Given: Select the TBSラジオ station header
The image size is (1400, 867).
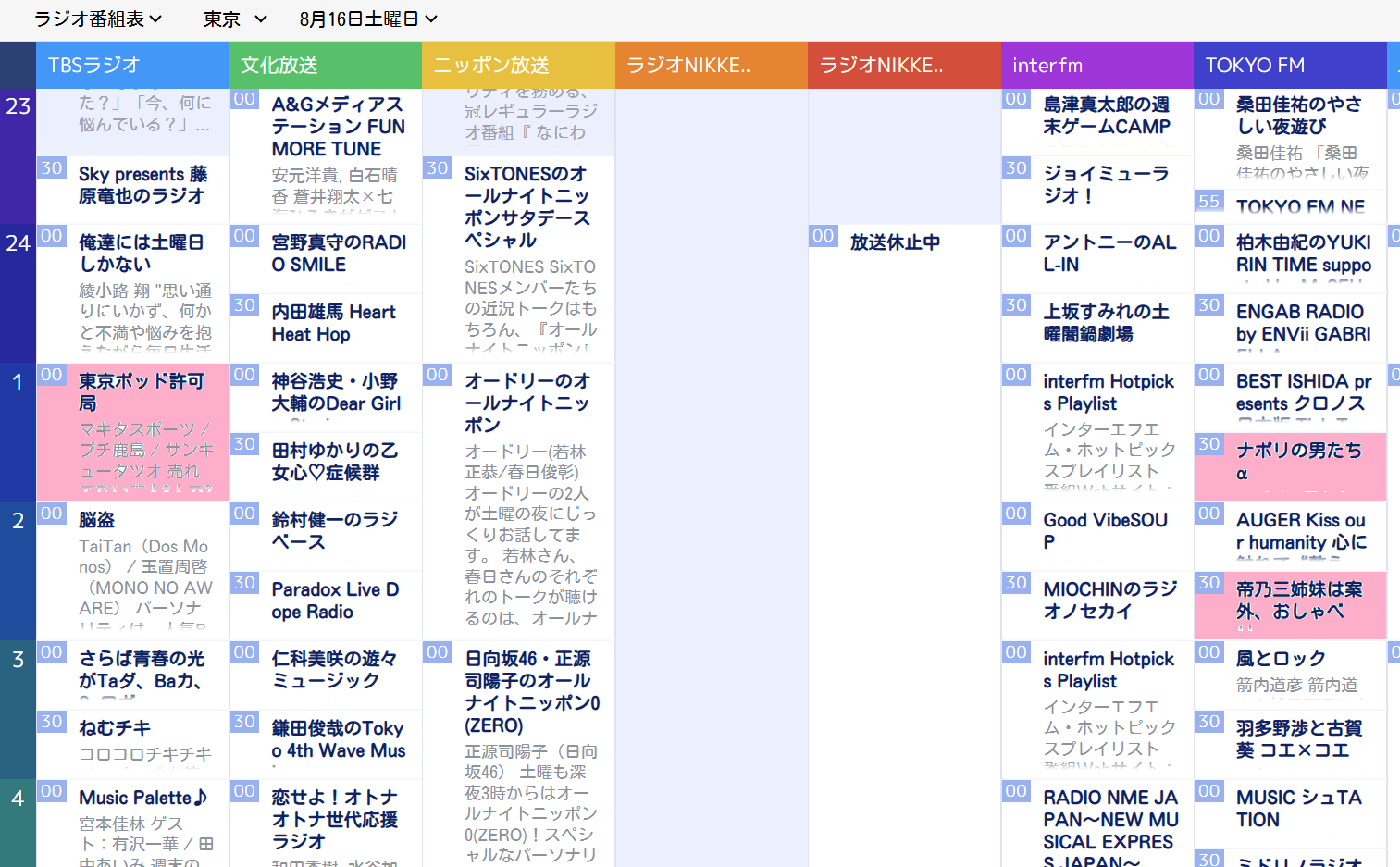Looking at the screenshot, I should [x=132, y=65].
